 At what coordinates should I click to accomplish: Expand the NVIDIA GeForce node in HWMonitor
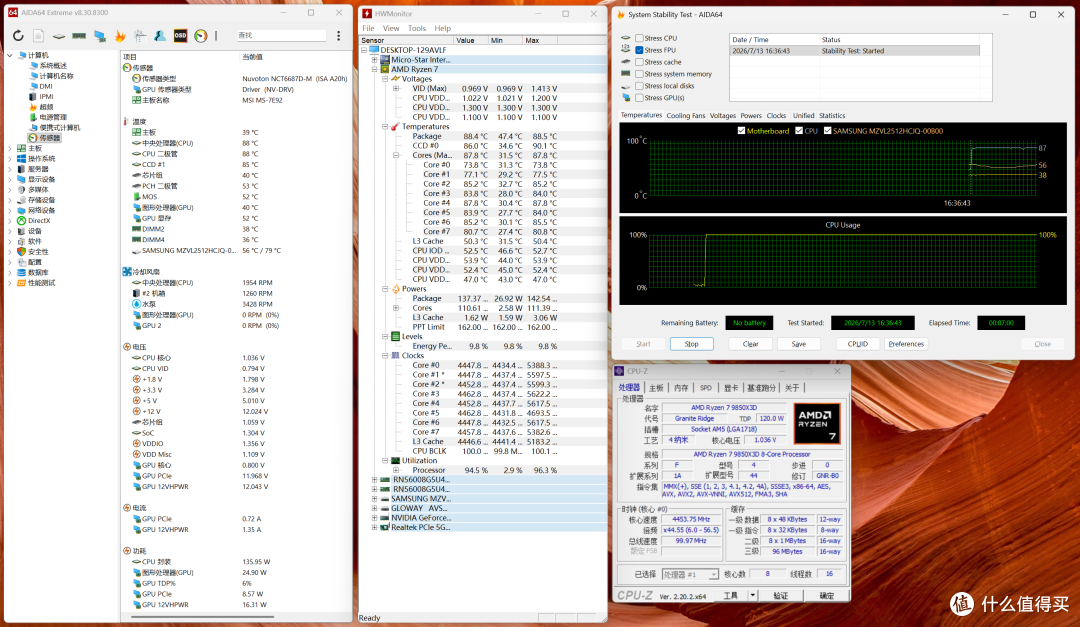tap(375, 518)
